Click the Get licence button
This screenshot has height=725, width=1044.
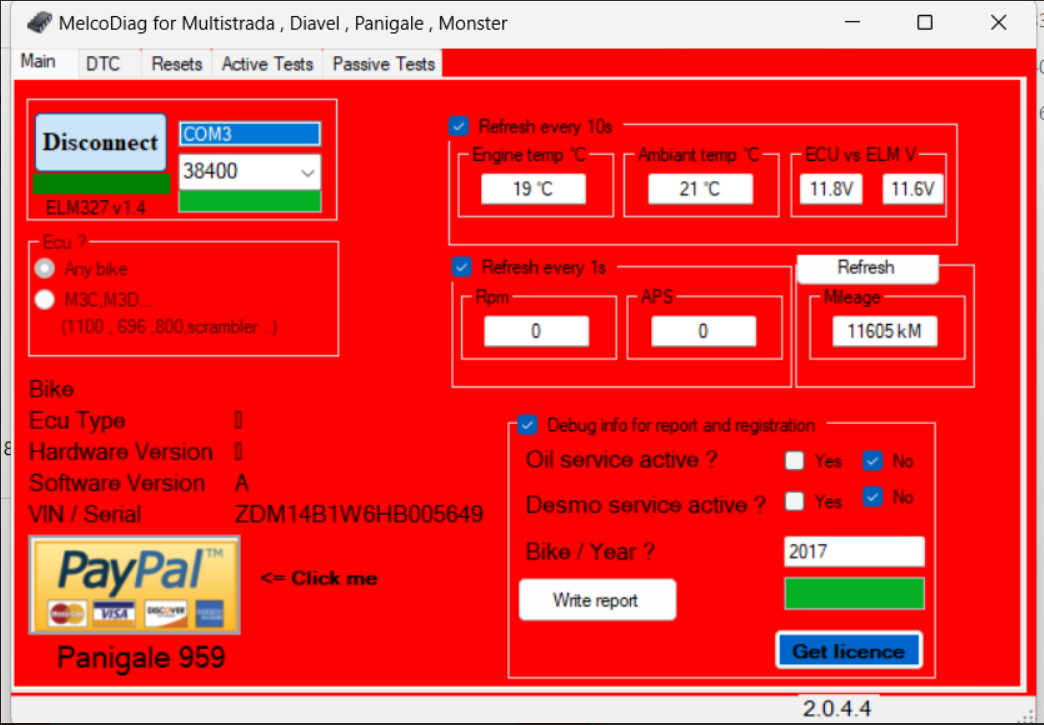pyautogui.click(x=849, y=650)
